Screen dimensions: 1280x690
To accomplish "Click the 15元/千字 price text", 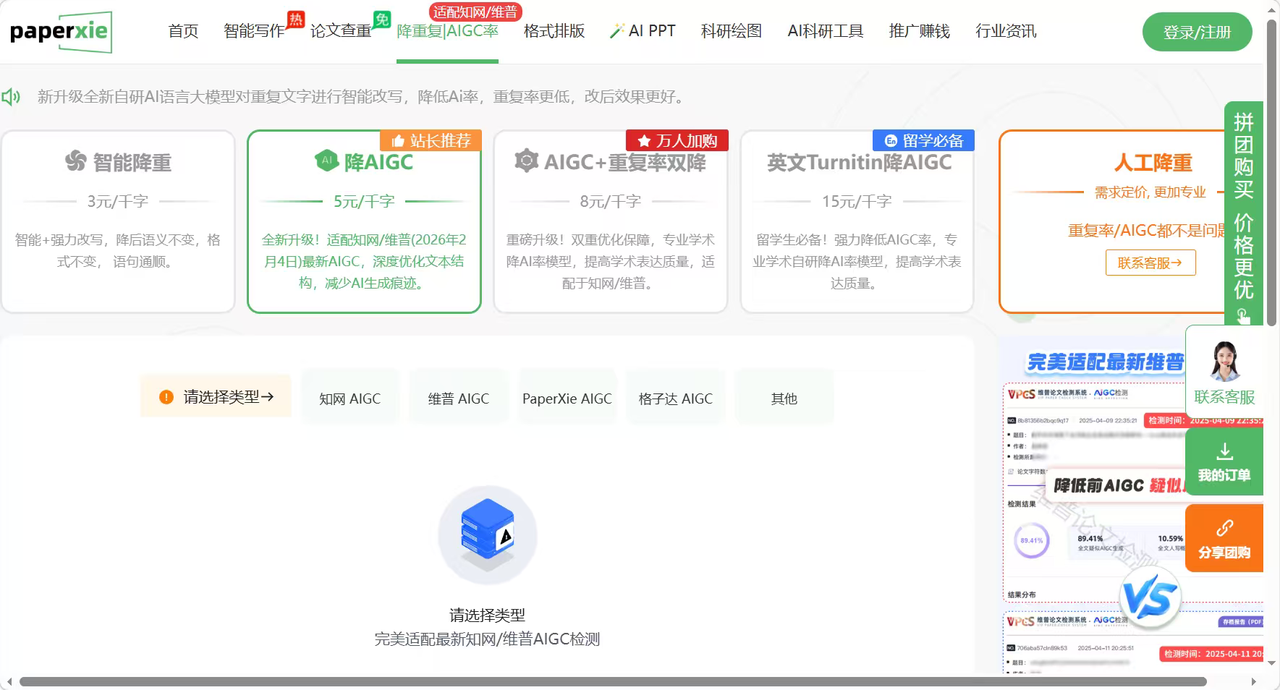I will click(857, 201).
